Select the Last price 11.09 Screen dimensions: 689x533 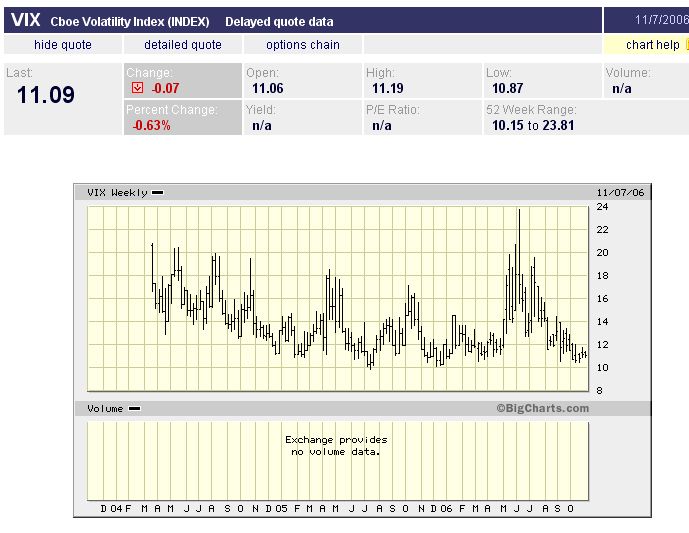(46, 95)
